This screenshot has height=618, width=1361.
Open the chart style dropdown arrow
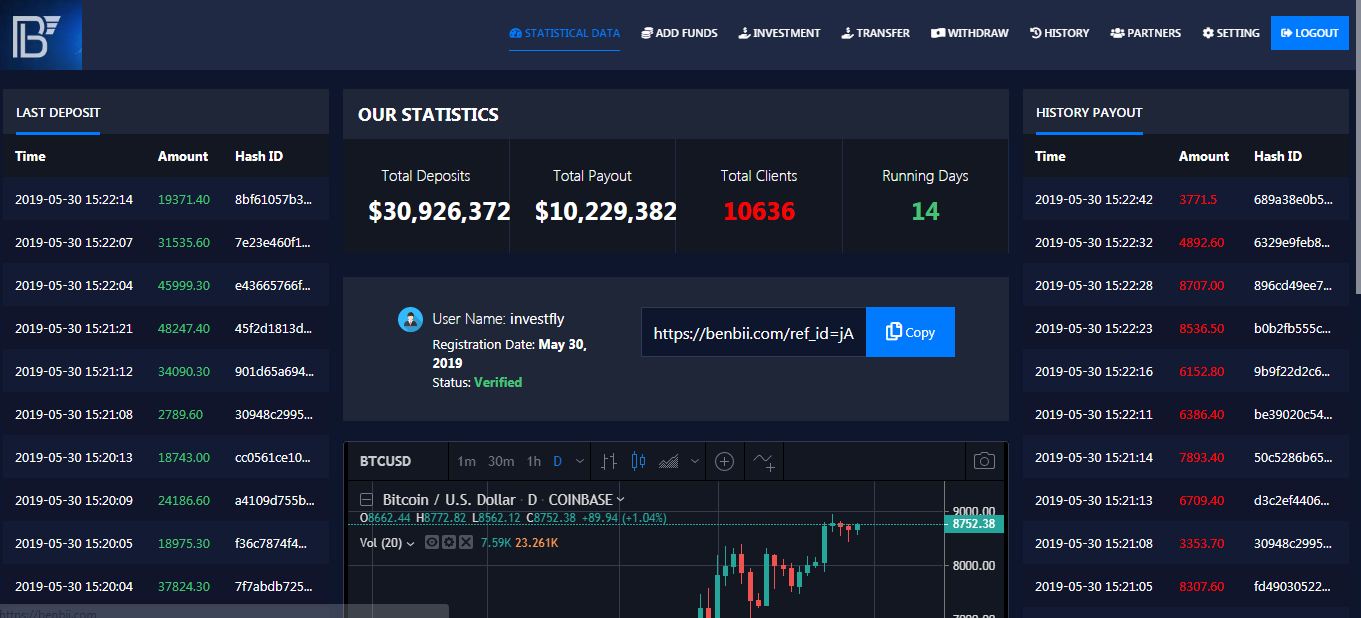coord(695,461)
